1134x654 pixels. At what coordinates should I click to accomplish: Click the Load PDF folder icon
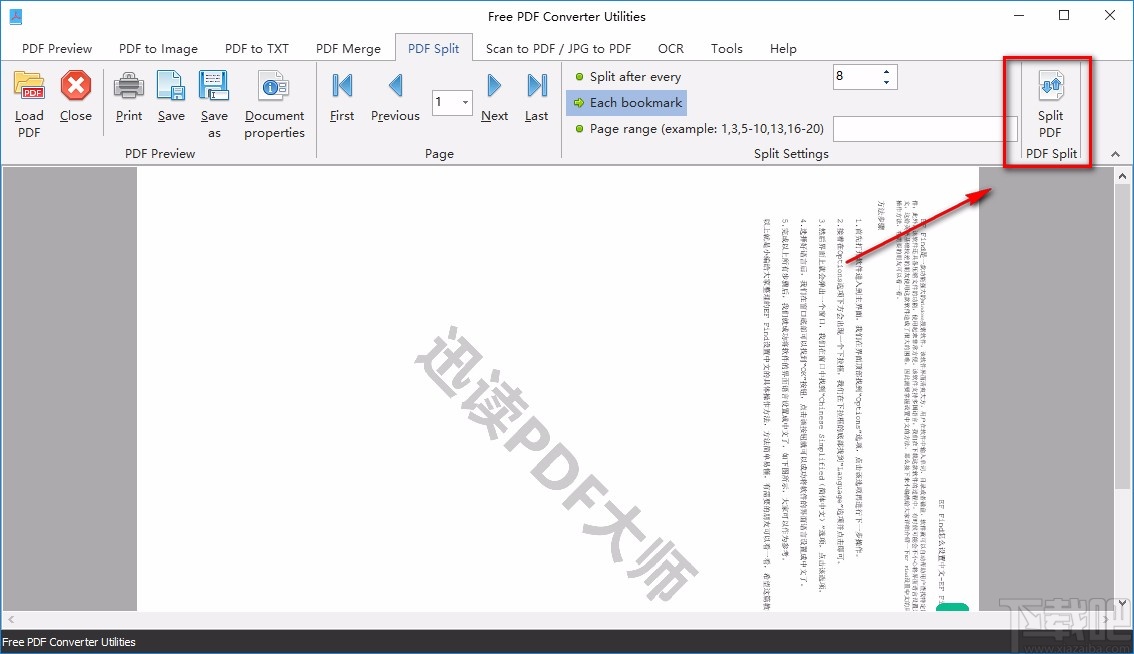tap(30, 85)
